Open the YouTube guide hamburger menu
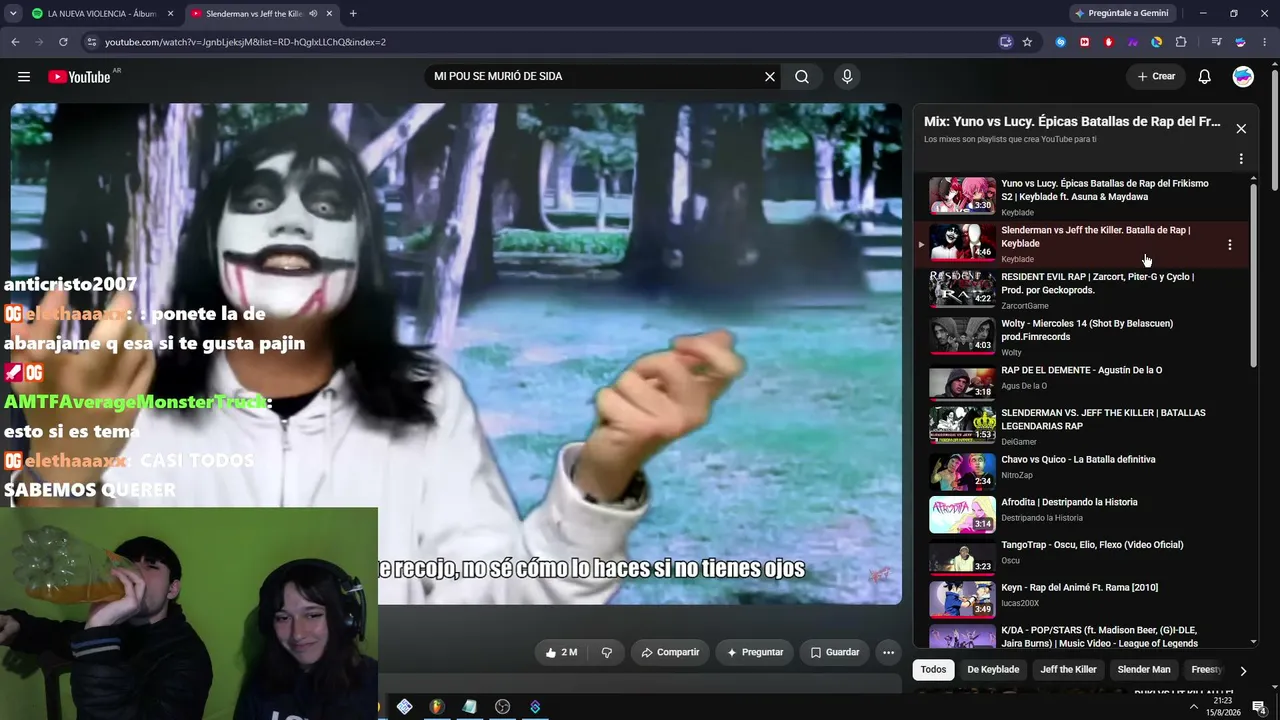 click(x=24, y=77)
